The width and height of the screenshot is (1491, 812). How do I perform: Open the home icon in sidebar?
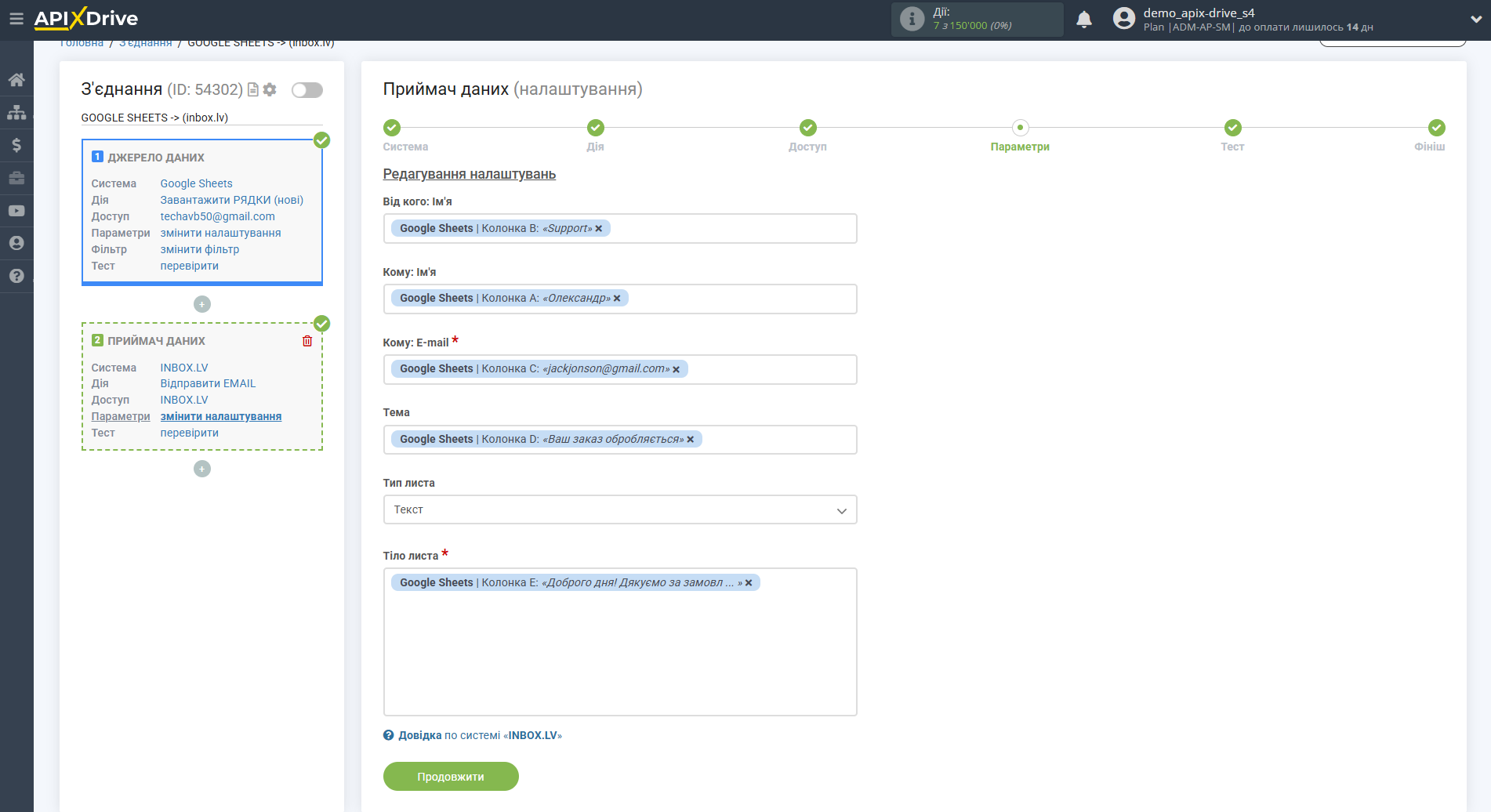pyautogui.click(x=16, y=80)
